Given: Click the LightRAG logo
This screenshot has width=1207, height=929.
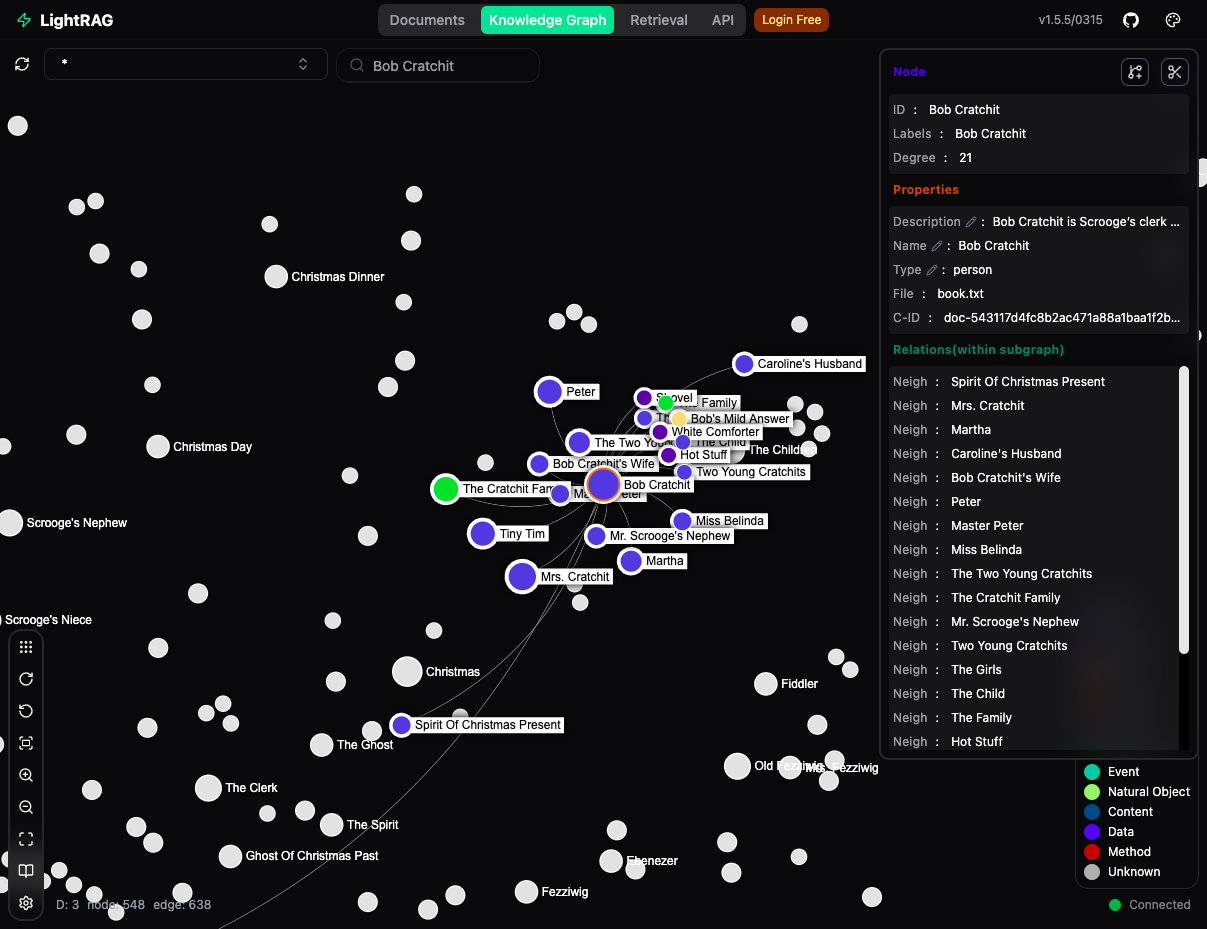Looking at the screenshot, I should tap(64, 20).
